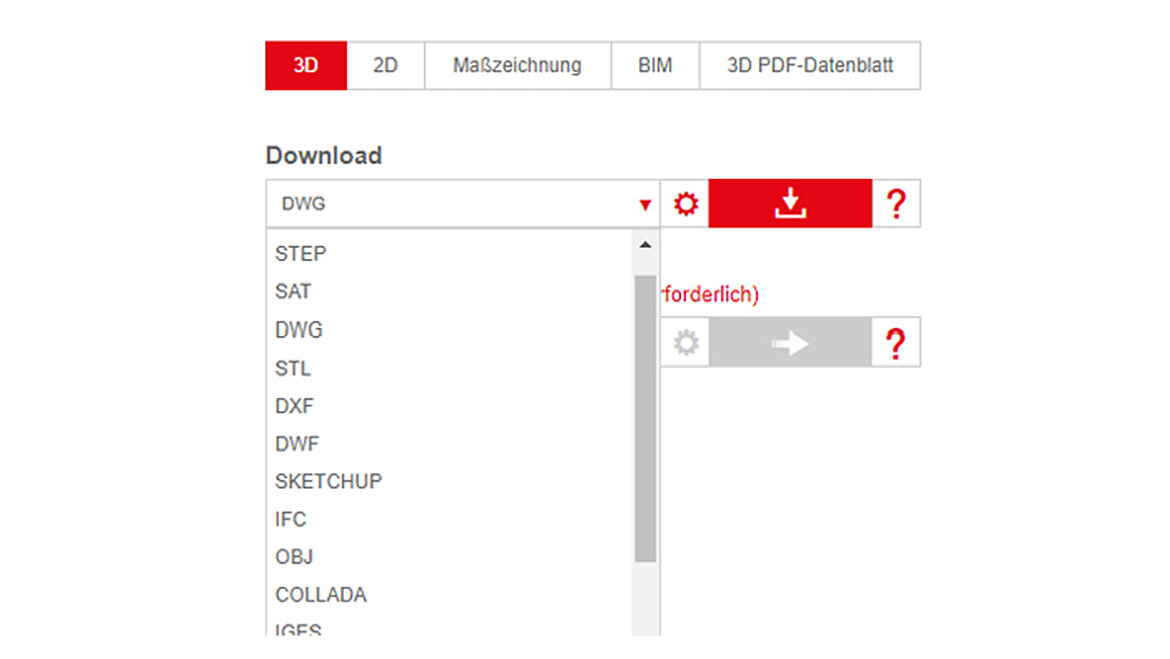
Task: Switch to the 3D PDF-Datenblatt tab
Action: pos(810,65)
